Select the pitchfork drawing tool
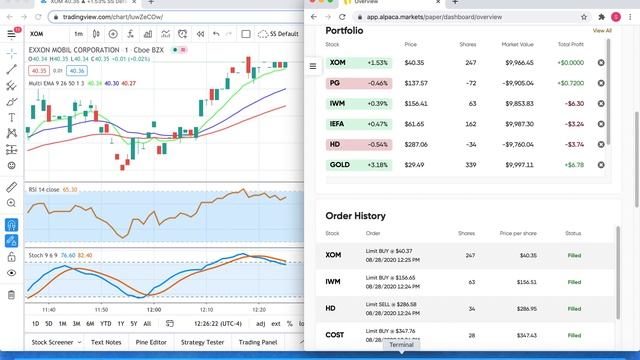The width and height of the screenshot is (640, 360). [11, 86]
